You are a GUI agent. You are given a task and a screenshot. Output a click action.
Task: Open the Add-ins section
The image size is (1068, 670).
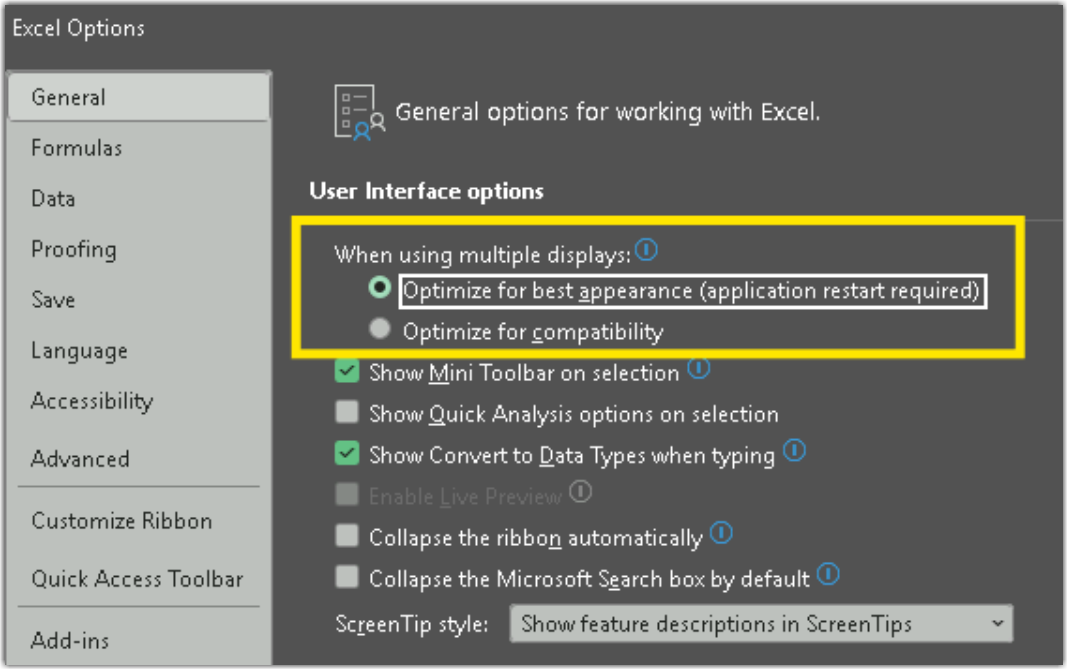pos(69,640)
